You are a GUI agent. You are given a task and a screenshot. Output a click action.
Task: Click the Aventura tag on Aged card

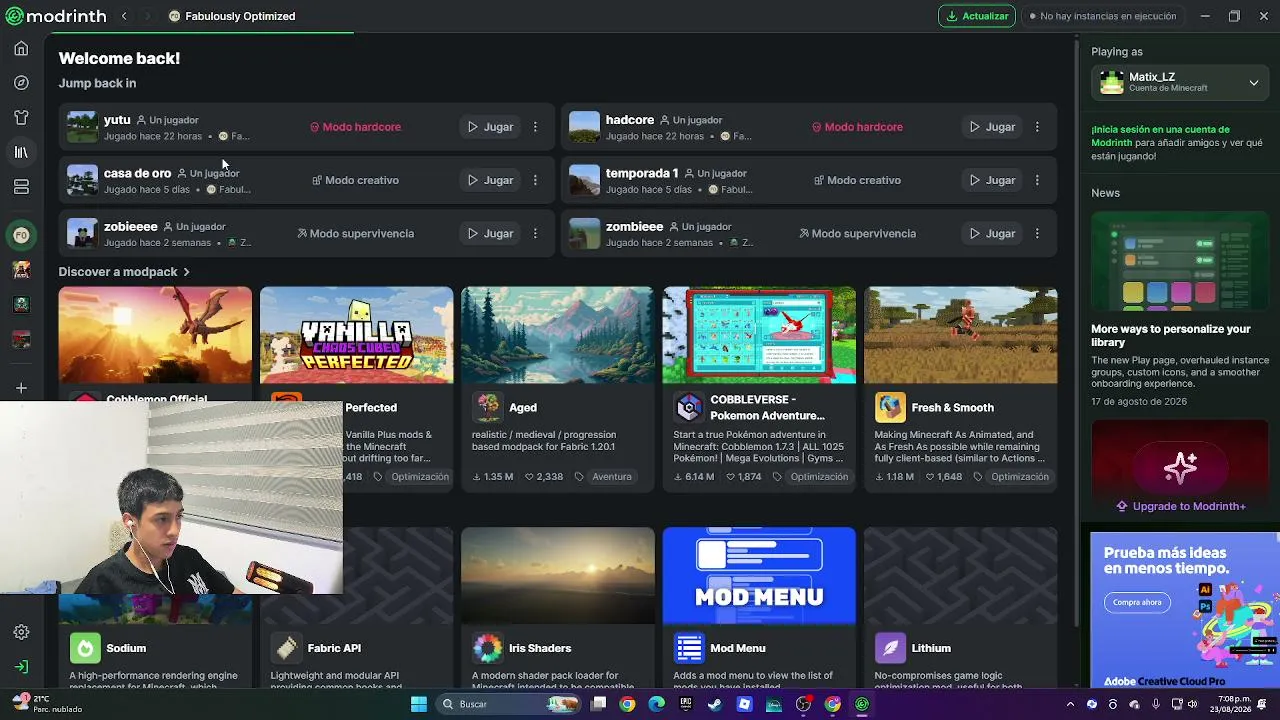click(612, 477)
